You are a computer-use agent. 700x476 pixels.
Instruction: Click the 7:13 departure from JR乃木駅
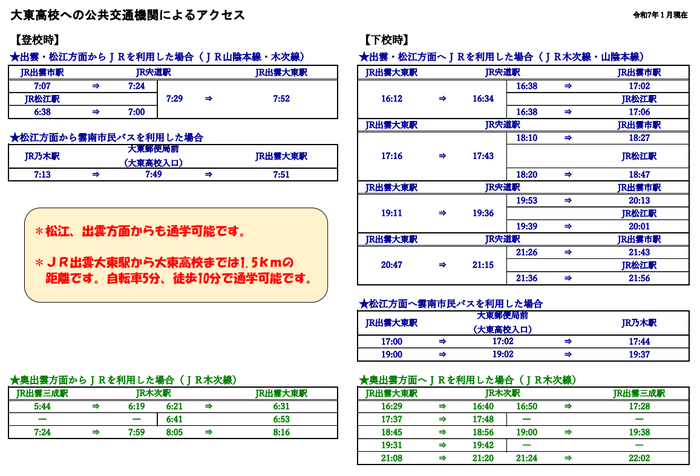click(x=42, y=175)
